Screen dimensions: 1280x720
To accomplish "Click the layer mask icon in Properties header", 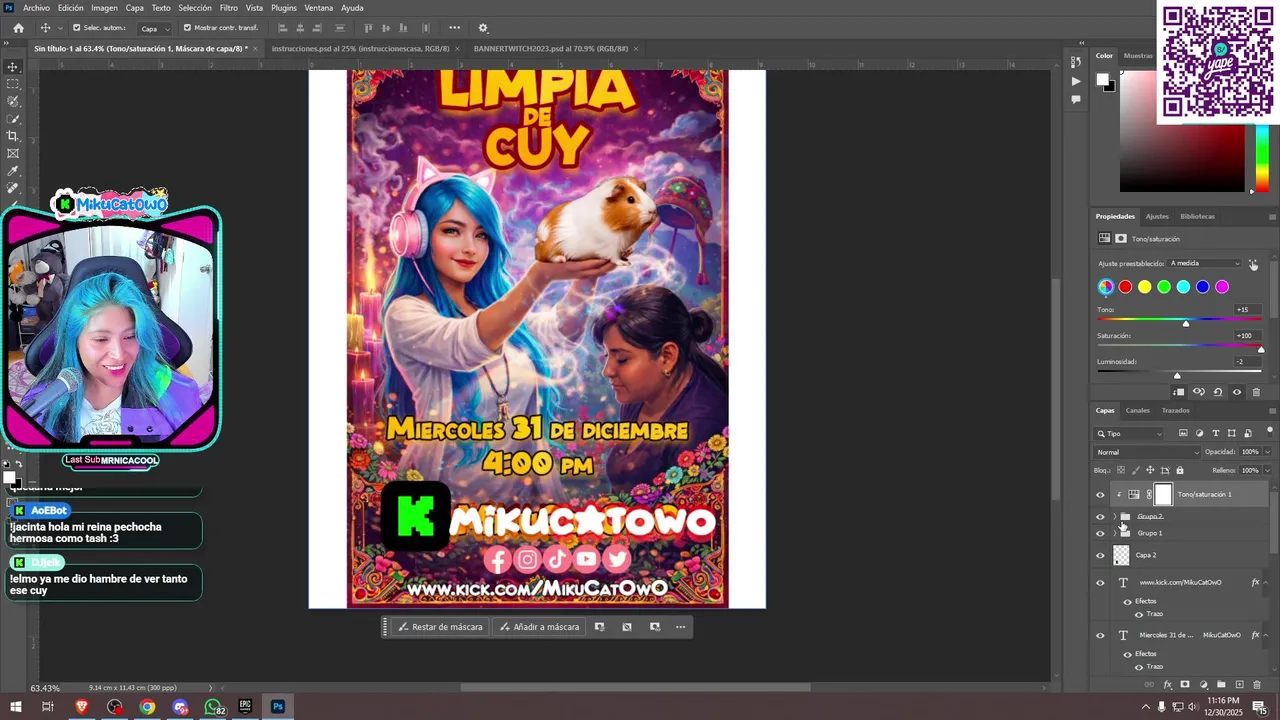I will point(1121,239).
